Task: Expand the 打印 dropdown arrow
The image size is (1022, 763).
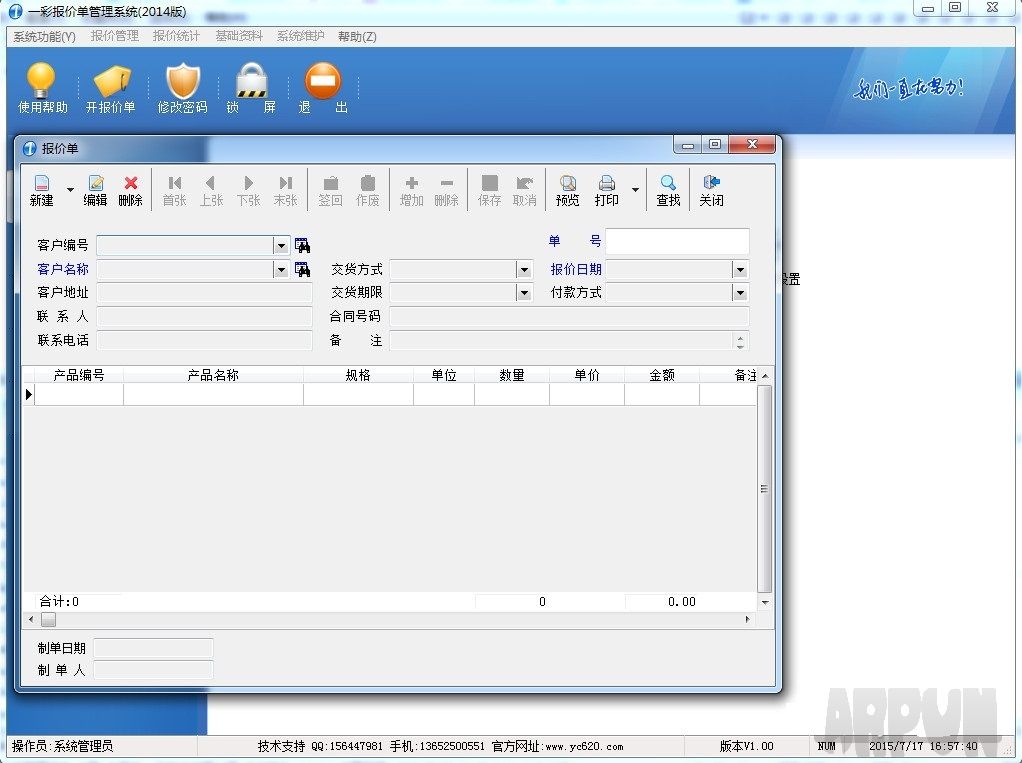Action: click(635, 190)
